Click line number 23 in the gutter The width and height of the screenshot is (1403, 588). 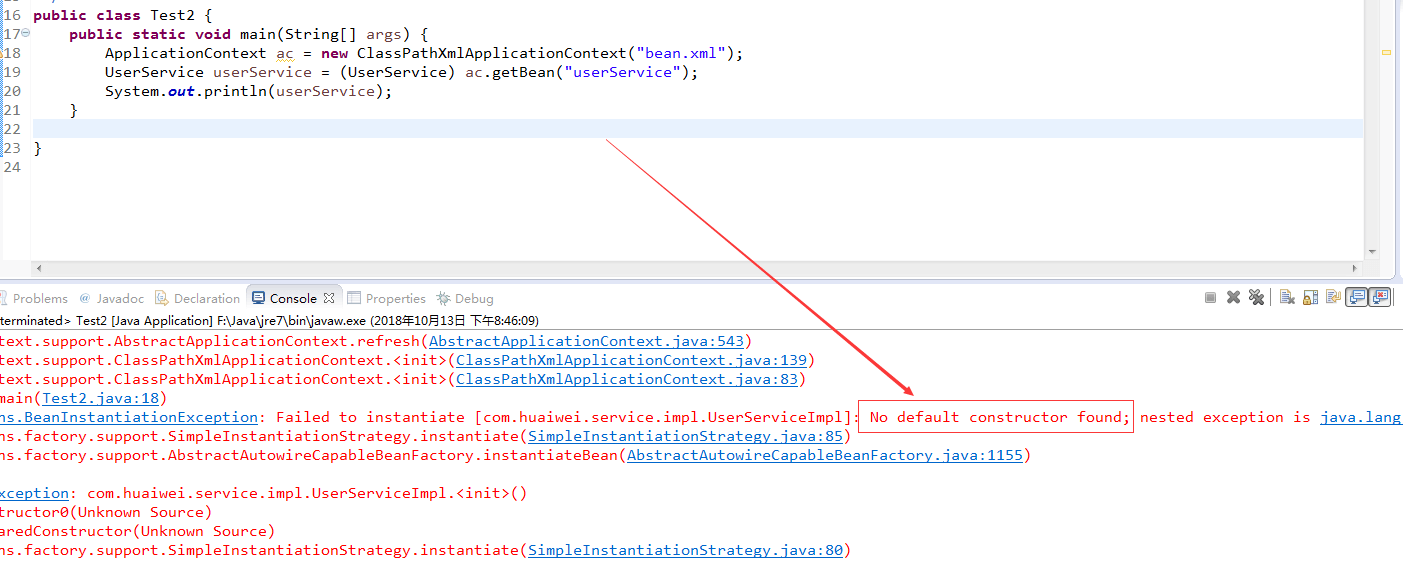(x=12, y=148)
